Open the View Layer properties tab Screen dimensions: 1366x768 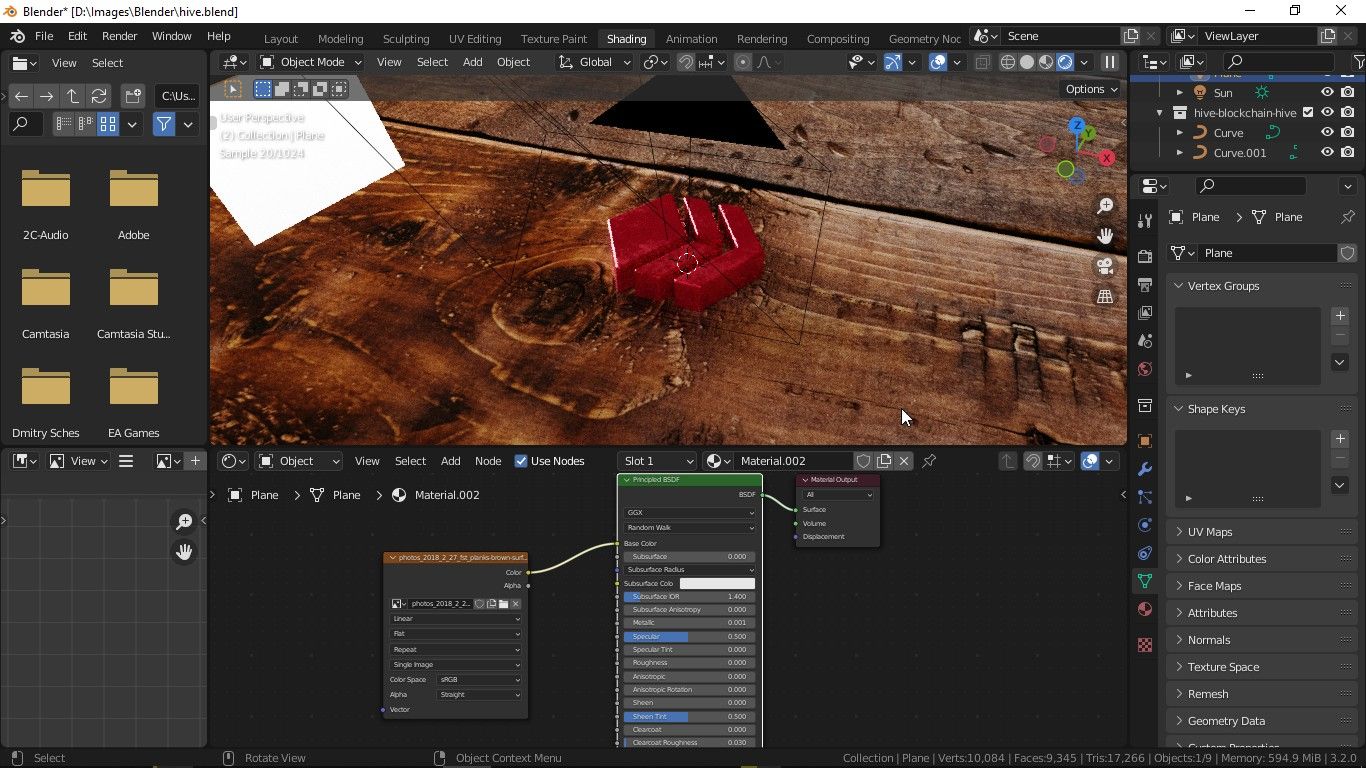(1145, 313)
